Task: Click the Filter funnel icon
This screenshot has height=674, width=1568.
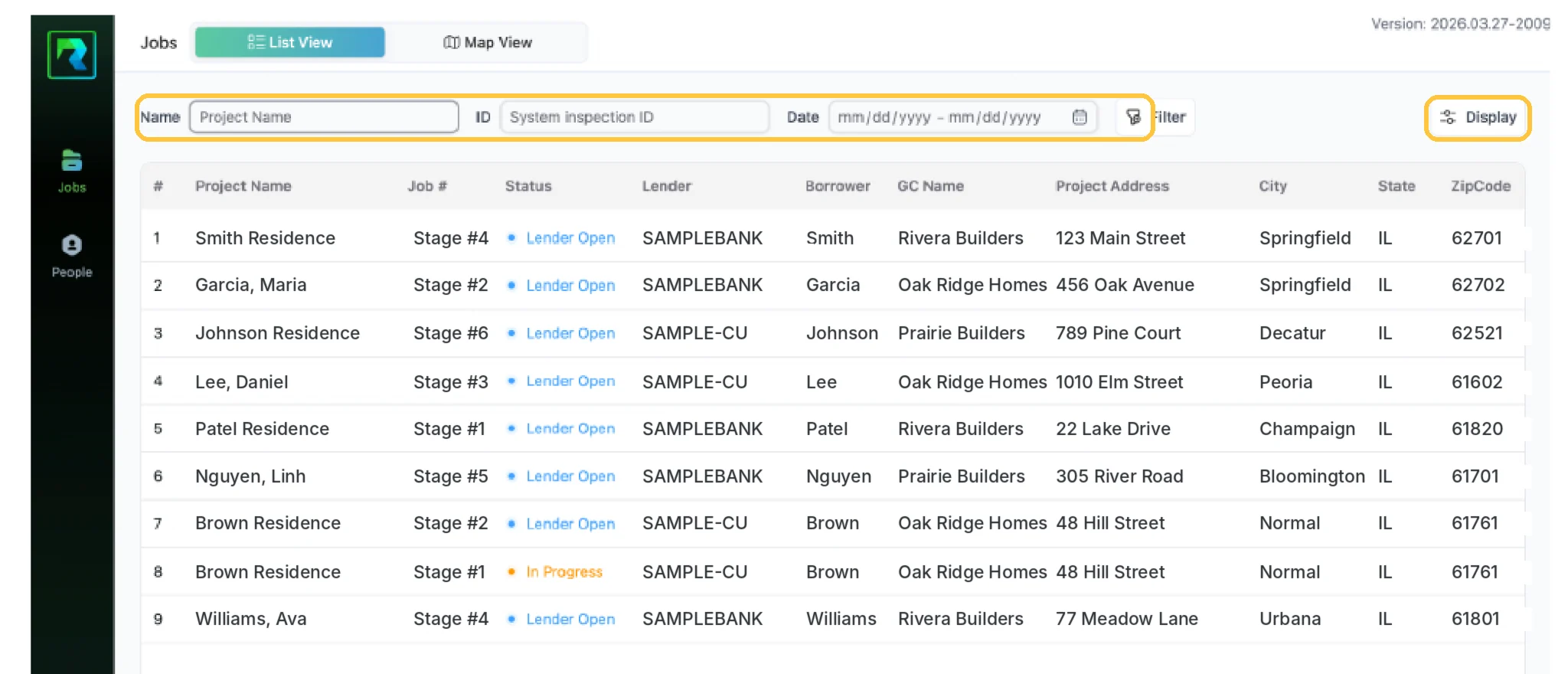Action: [x=1134, y=117]
